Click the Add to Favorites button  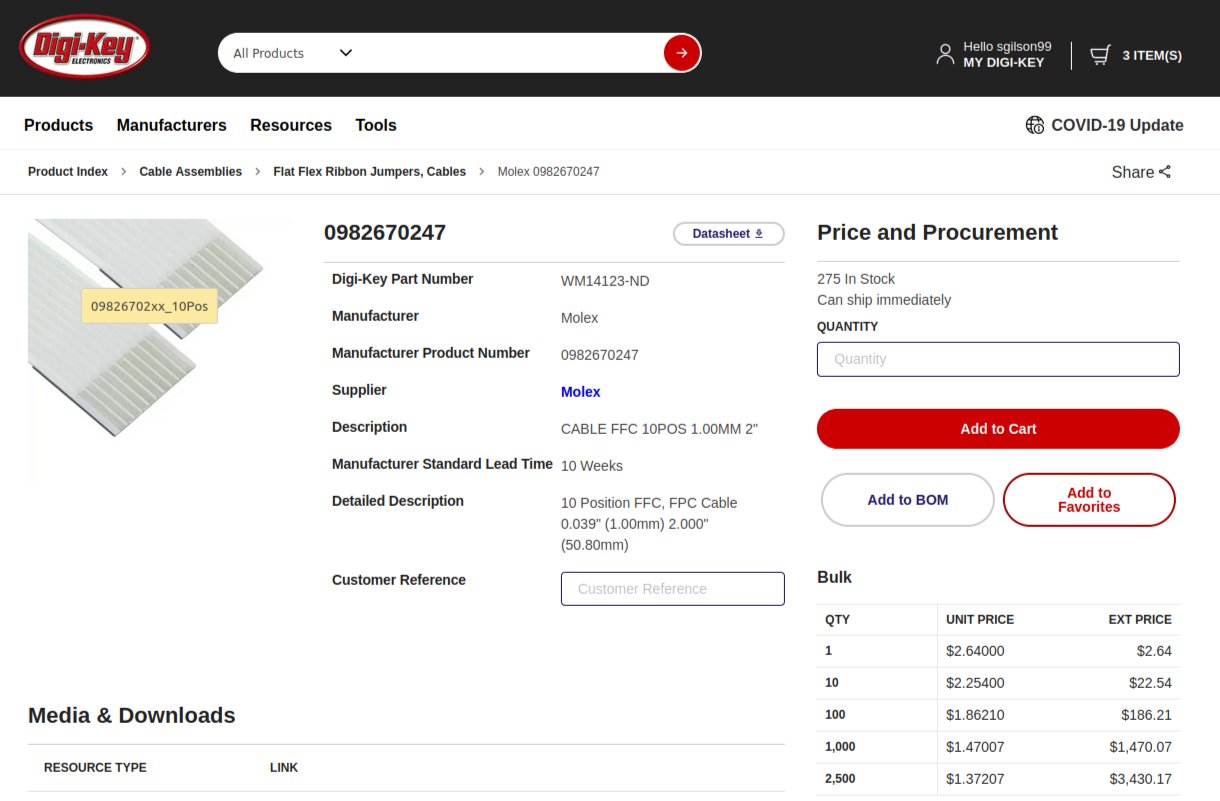click(1089, 500)
